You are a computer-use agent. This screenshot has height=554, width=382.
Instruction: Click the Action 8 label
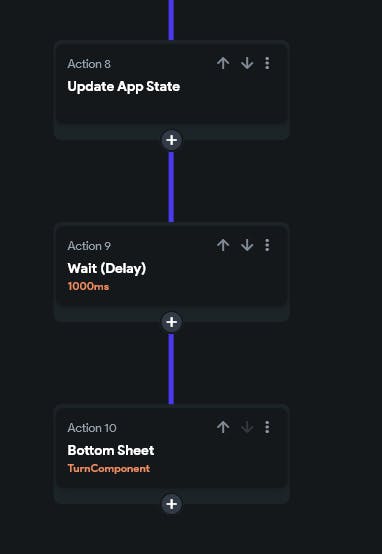[89, 64]
